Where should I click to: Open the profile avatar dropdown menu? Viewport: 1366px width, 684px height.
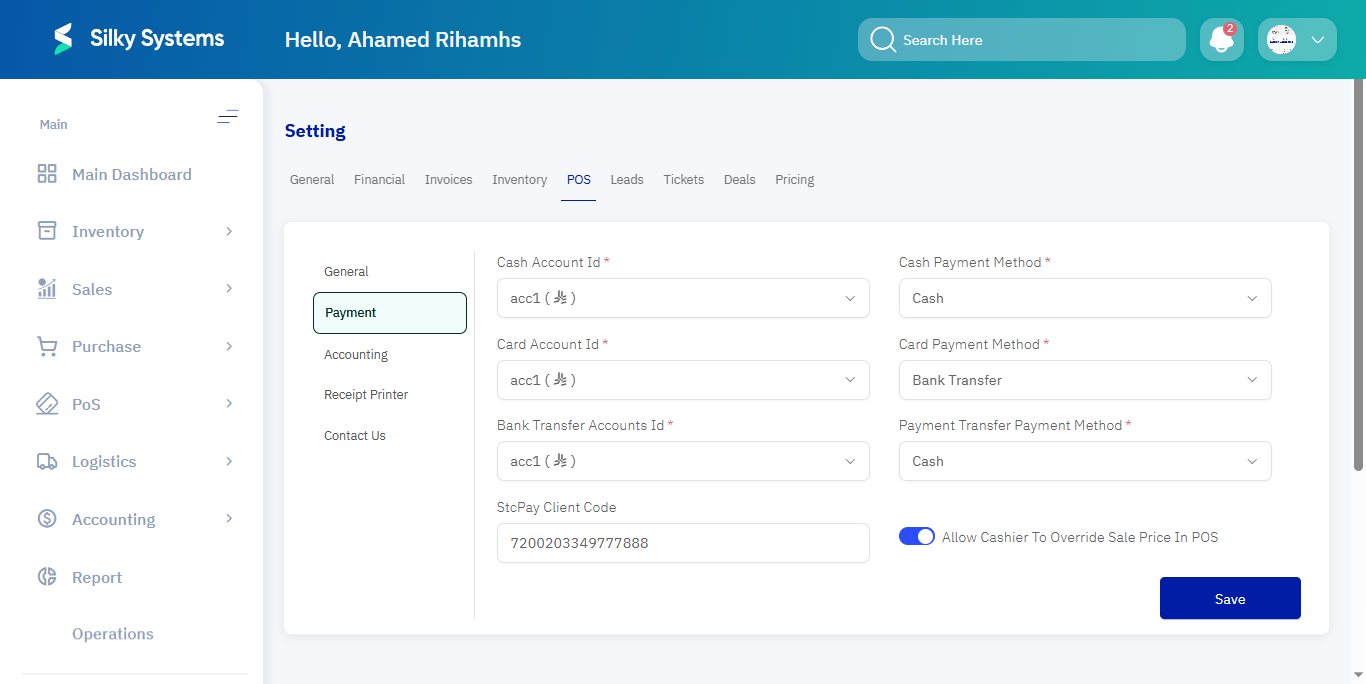pos(1296,39)
